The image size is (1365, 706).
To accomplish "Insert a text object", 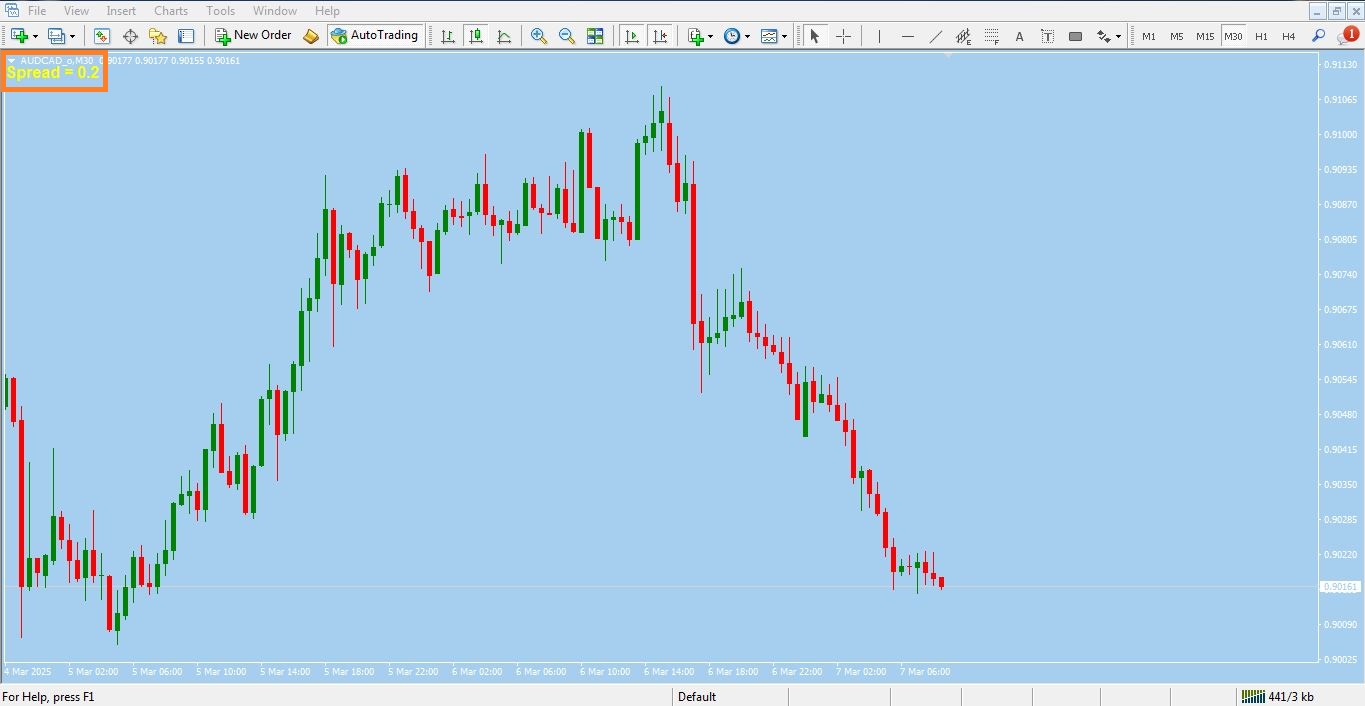I will point(1019,36).
